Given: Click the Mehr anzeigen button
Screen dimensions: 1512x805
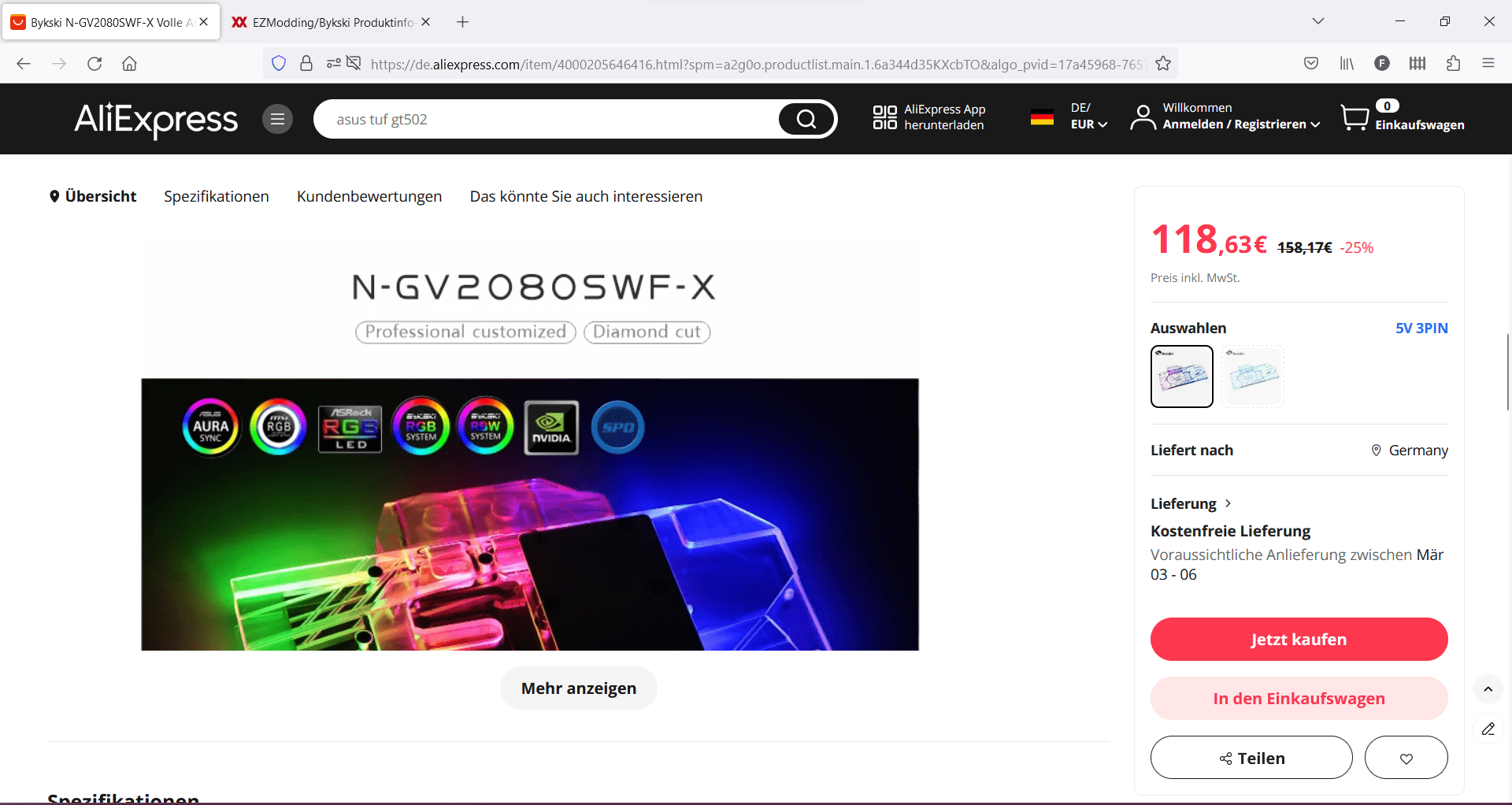Looking at the screenshot, I should pyautogui.click(x=579, y=688).
